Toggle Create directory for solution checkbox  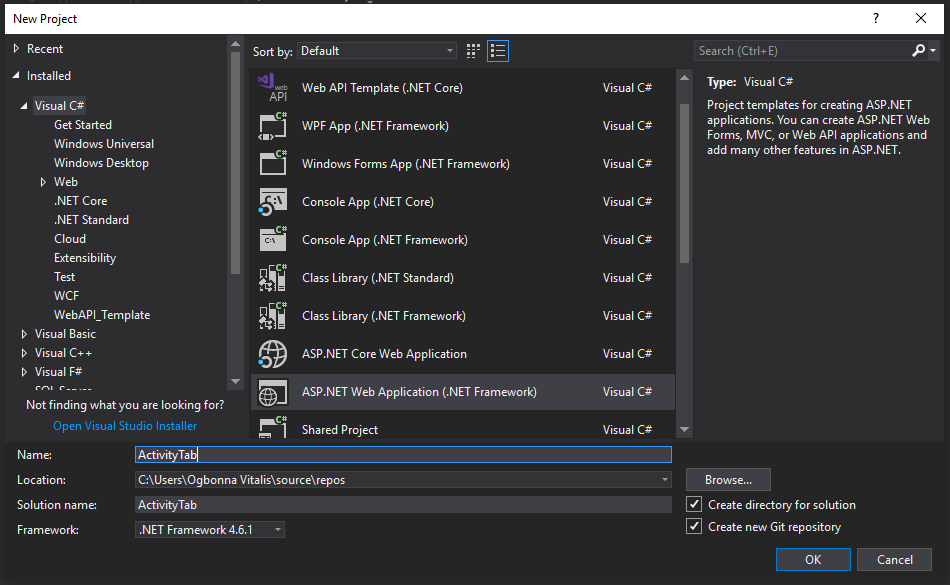(x=694, y=504)
